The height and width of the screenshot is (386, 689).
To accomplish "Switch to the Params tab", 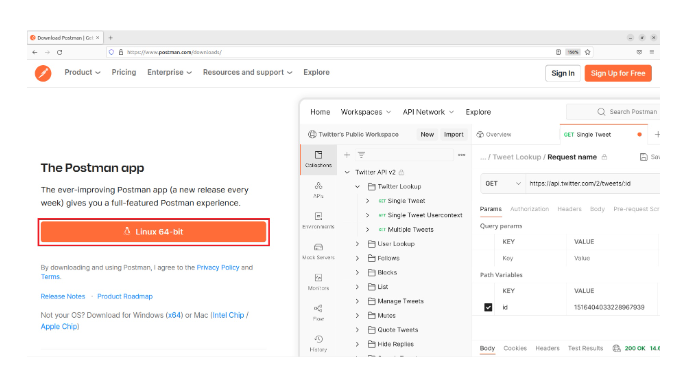I will (x=490, y=209).
